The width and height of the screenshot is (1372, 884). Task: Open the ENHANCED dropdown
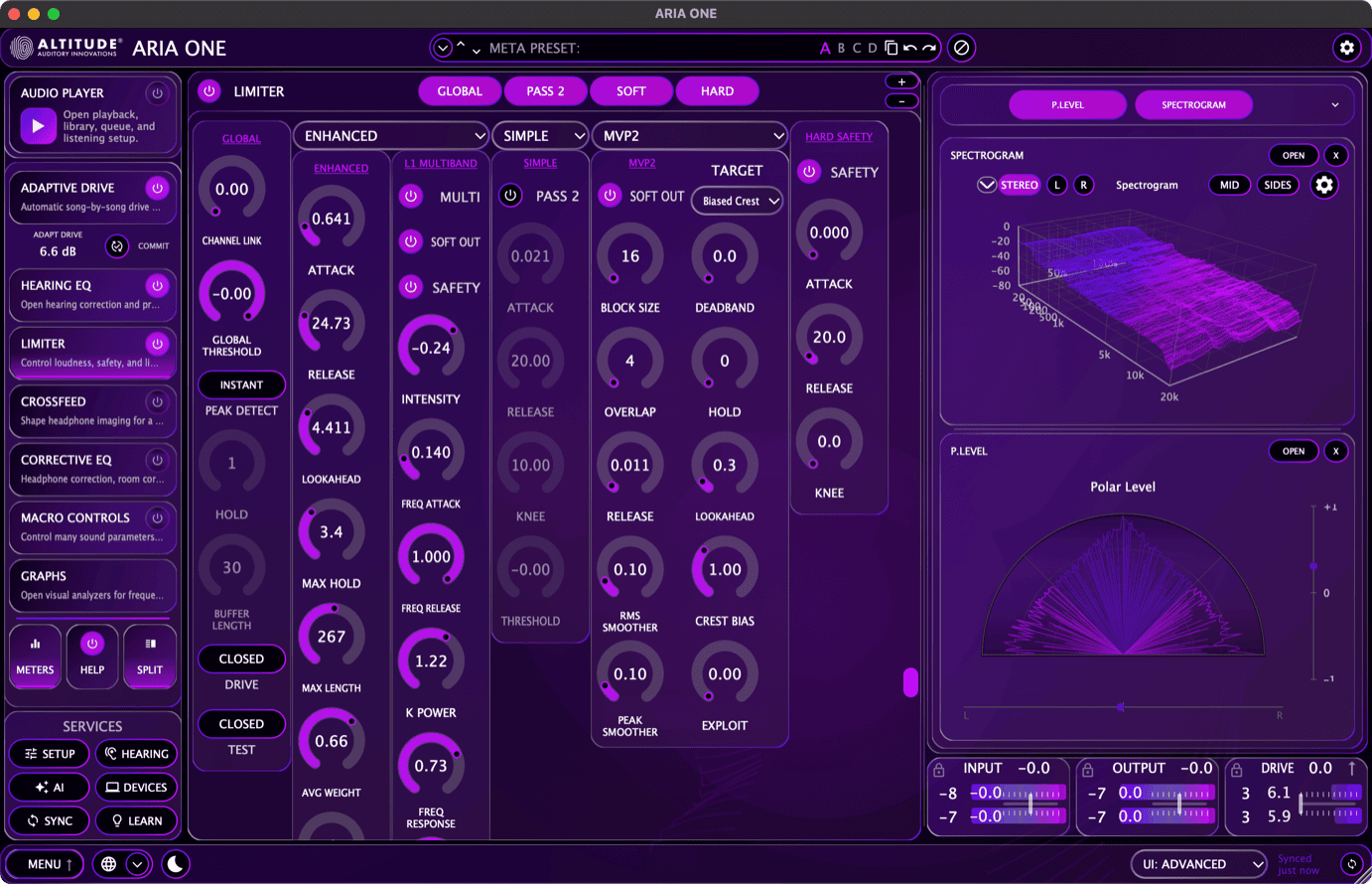[x=391, y=136]
